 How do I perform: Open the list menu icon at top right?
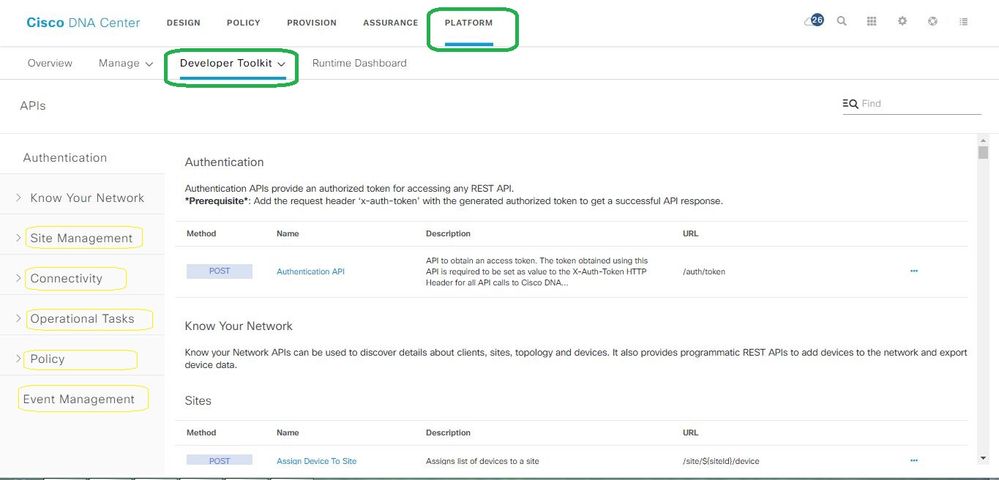[x=963, y=21]
